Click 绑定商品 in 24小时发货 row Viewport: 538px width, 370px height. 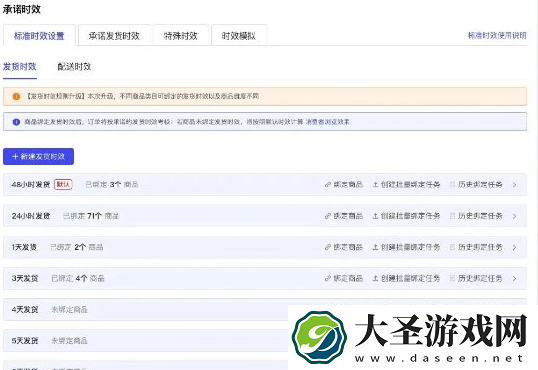344,216
